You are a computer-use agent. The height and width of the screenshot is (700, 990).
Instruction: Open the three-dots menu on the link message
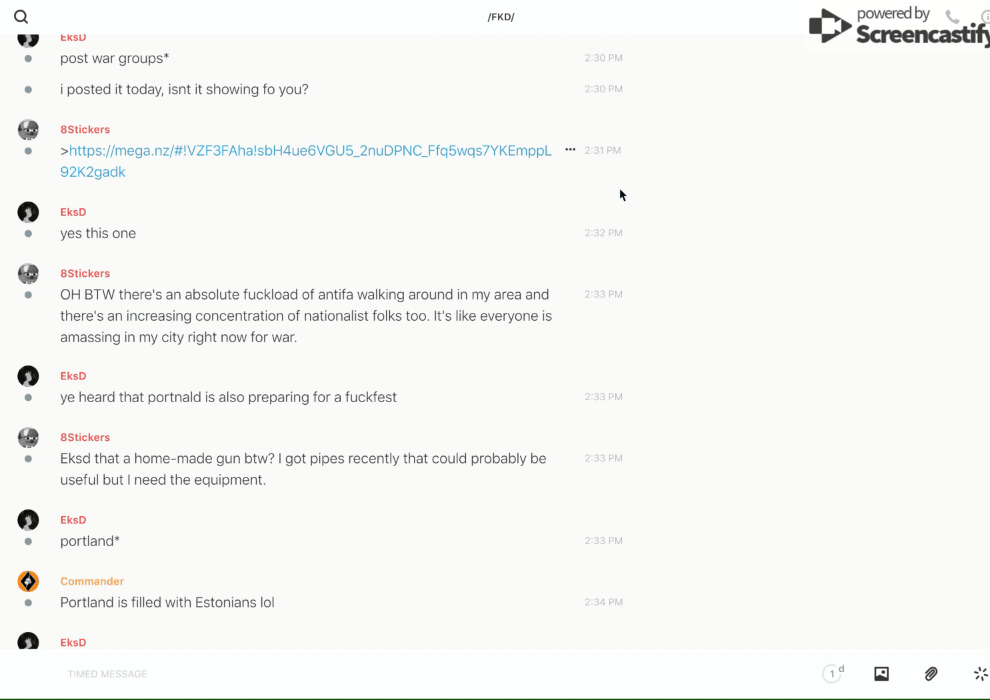(x=570, y=150)
